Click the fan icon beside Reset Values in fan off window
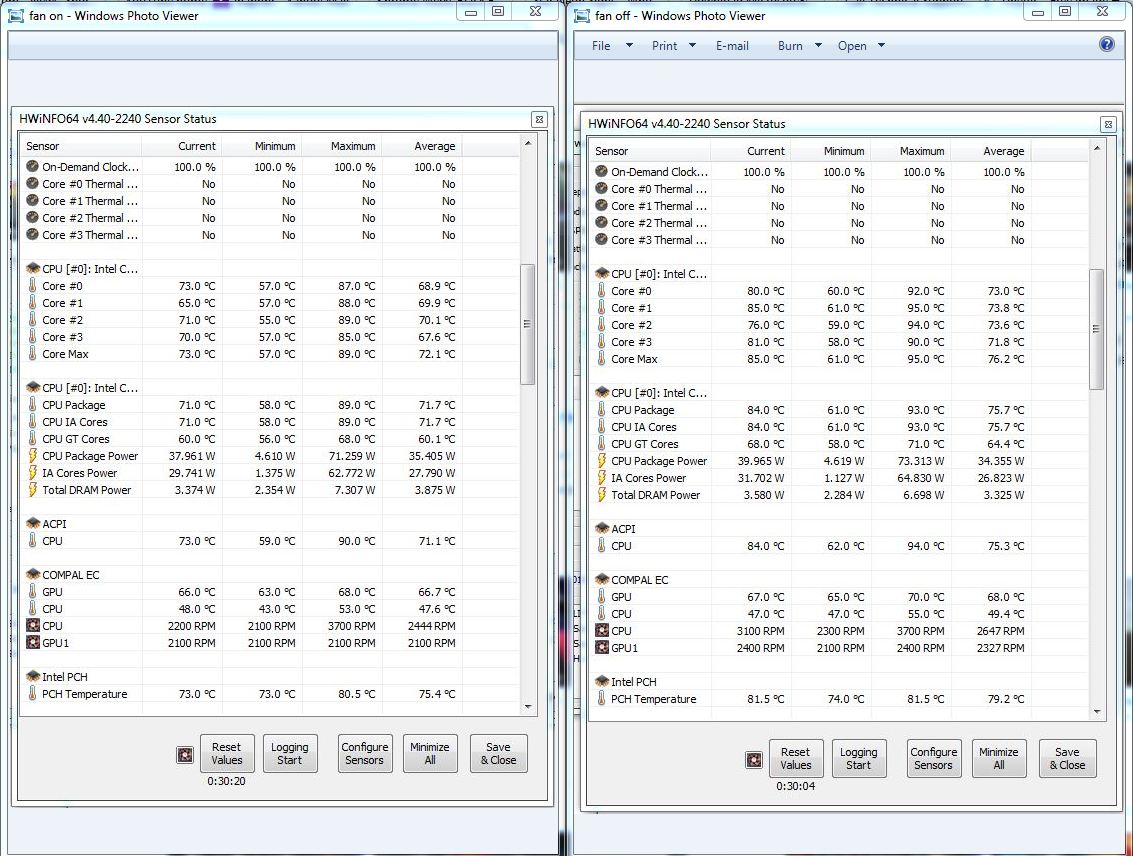 pyautogui.click(x=754, y=760)
